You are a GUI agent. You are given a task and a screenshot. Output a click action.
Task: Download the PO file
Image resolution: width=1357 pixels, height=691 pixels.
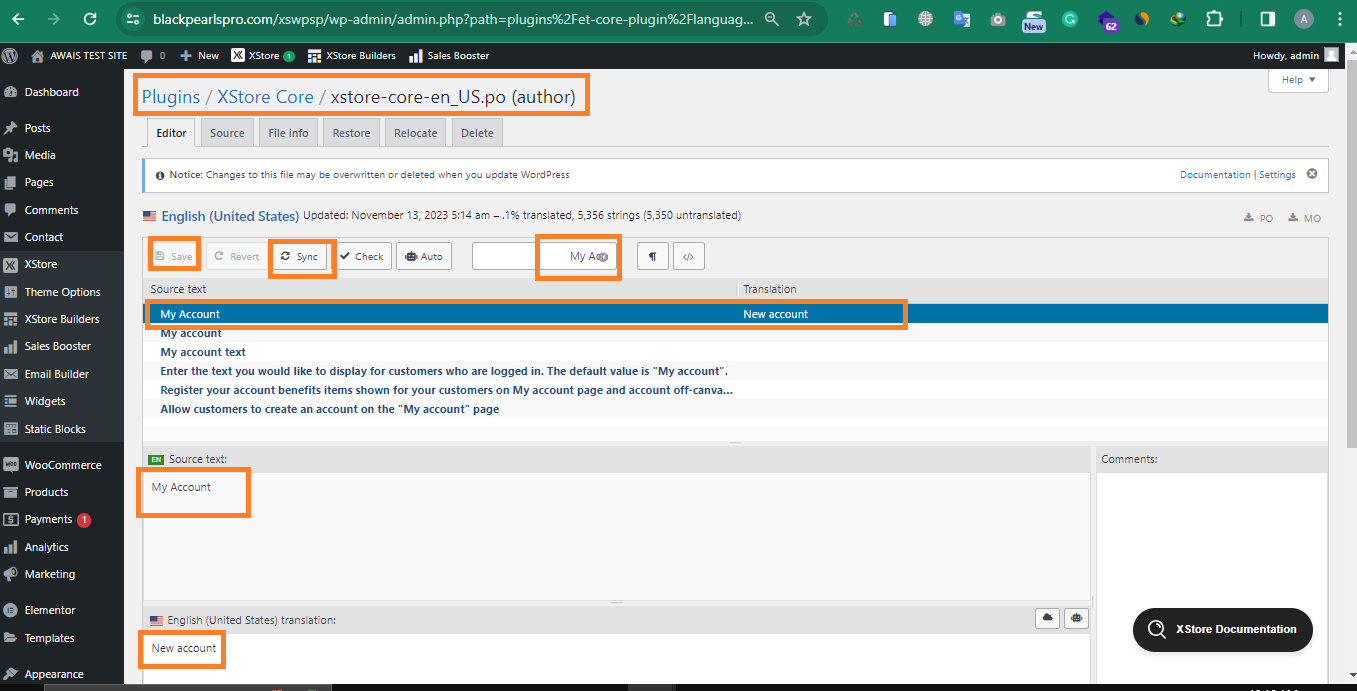tap(1258, 218)
